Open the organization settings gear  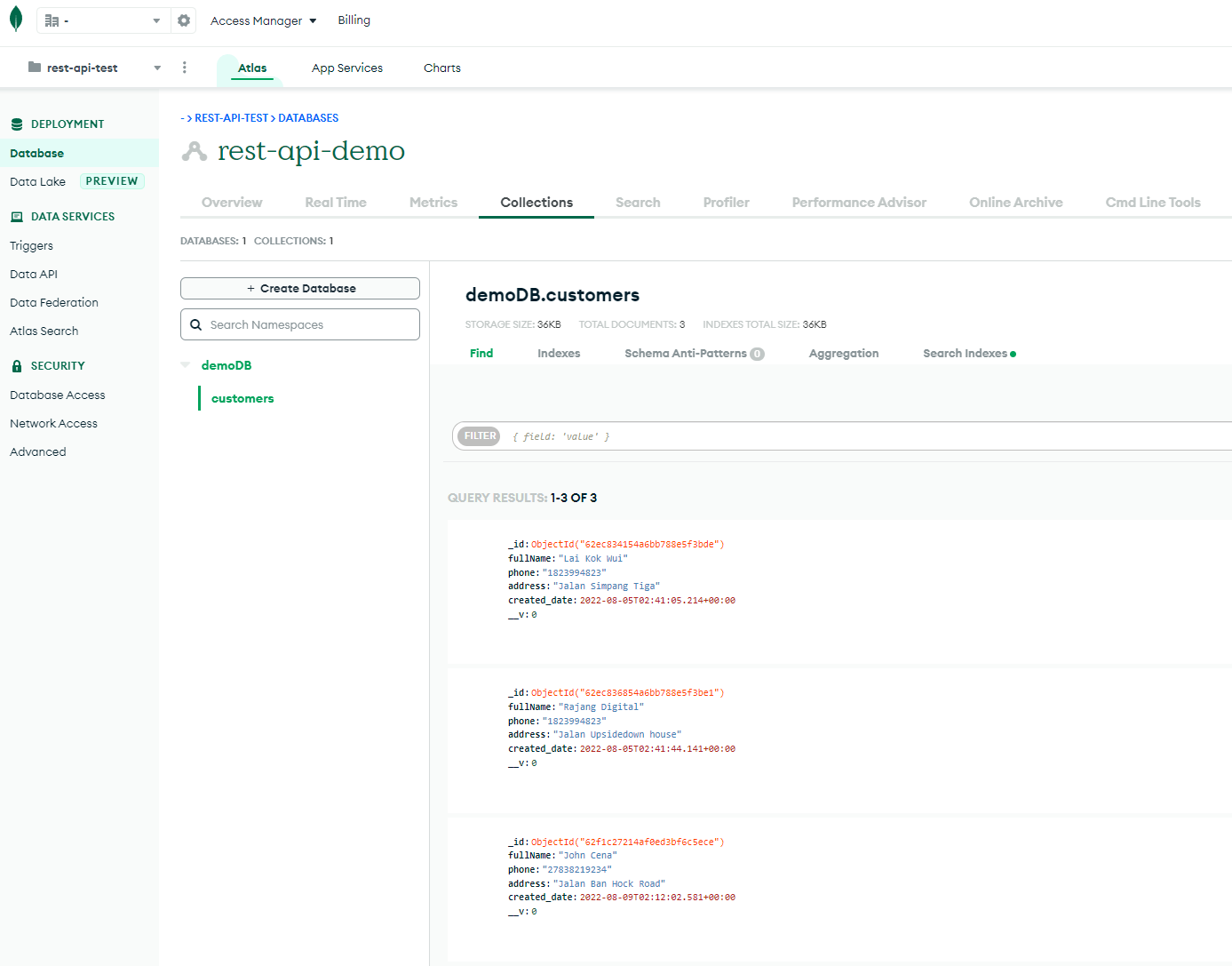coord(182,20)
